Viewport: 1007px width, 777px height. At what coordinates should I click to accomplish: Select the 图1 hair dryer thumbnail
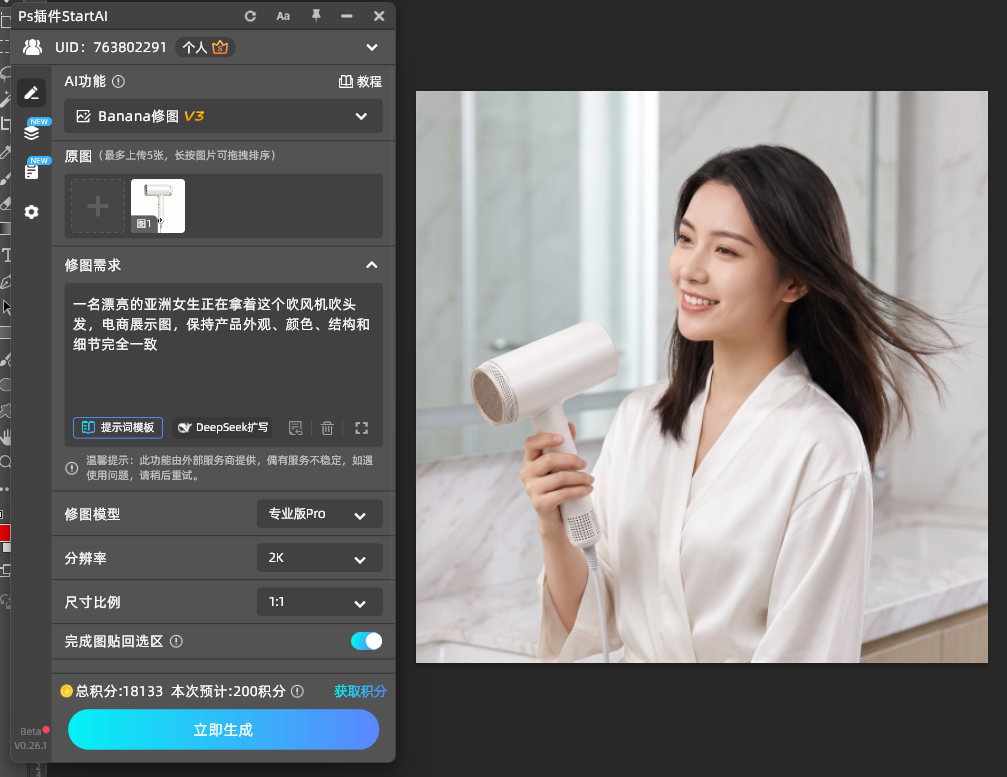(158, 206)
